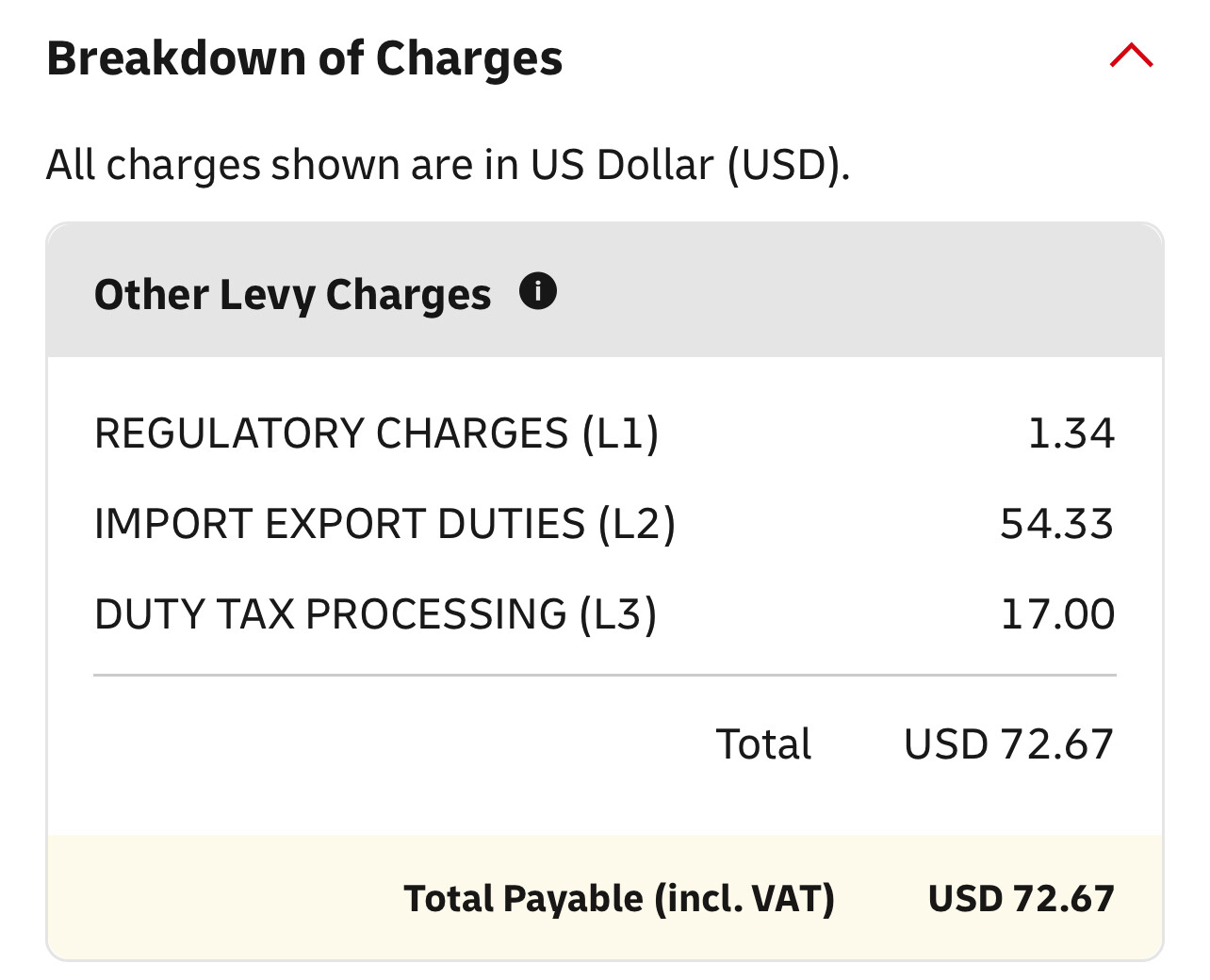Click the Breakdown of Charges heading
This screenshot has height=980, width=1210.
(304, 58)
